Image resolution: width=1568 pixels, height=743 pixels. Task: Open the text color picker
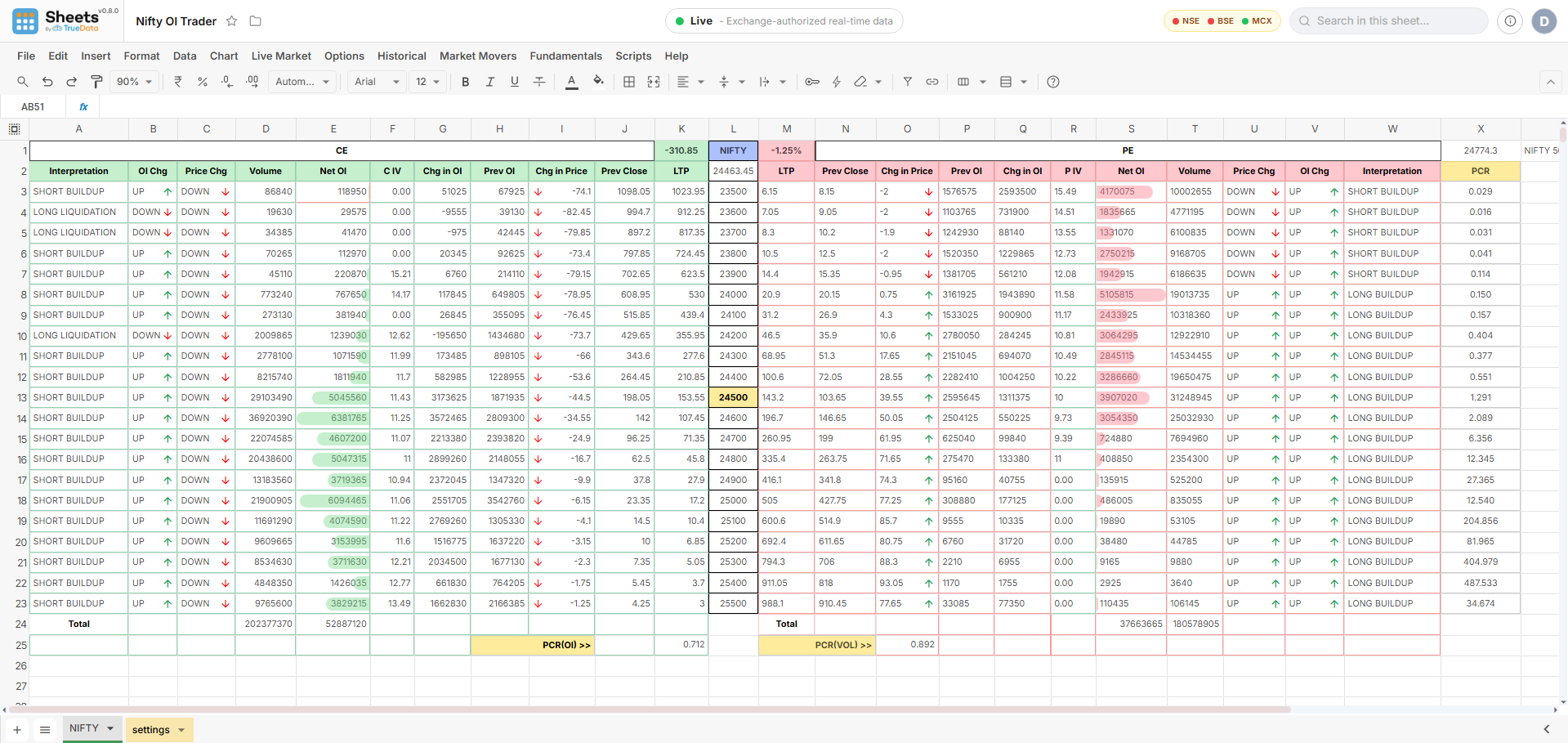pyautogui.click(x=572, y=82)
